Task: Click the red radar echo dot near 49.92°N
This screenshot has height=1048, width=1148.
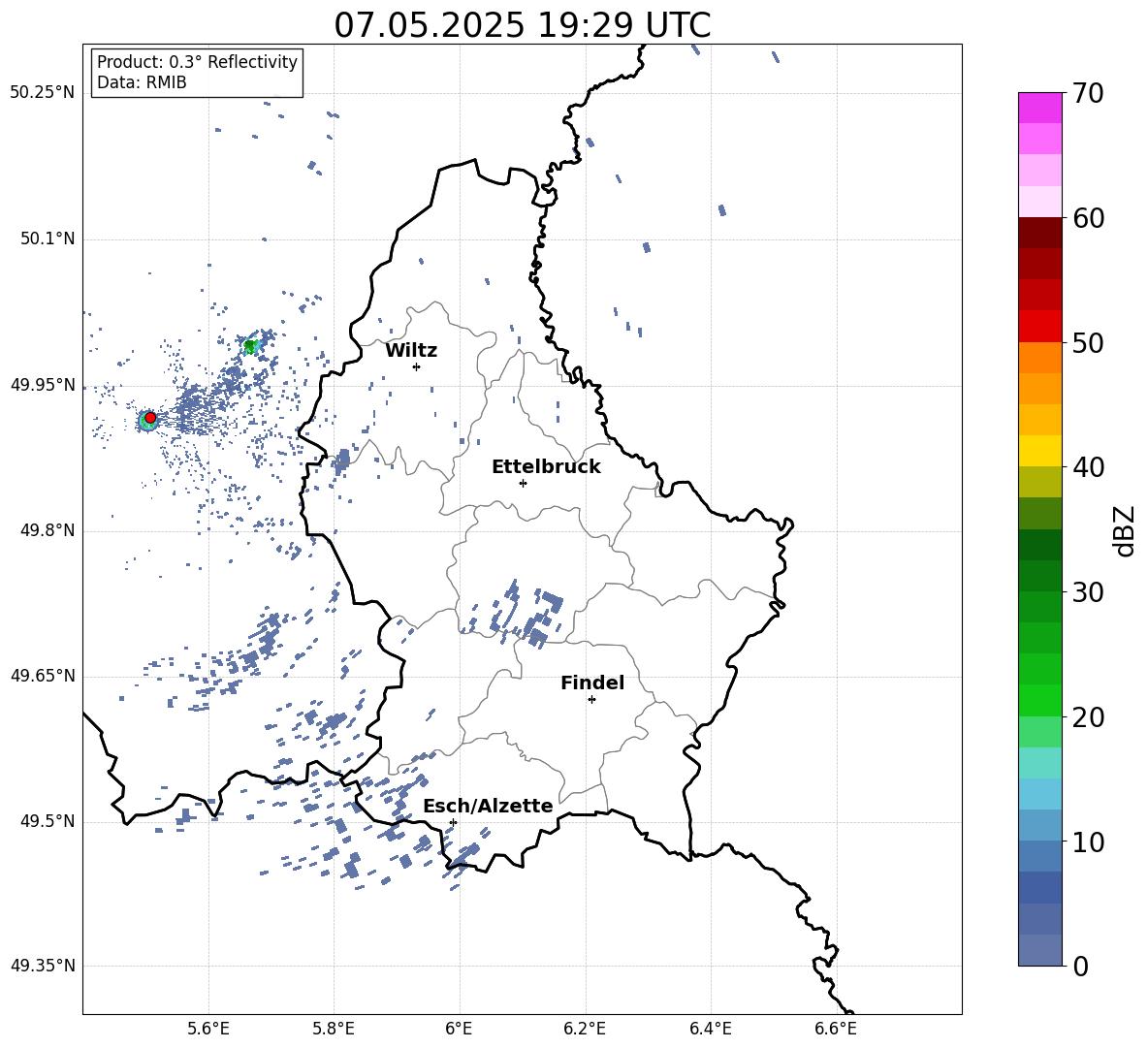Action: point(150,418)
